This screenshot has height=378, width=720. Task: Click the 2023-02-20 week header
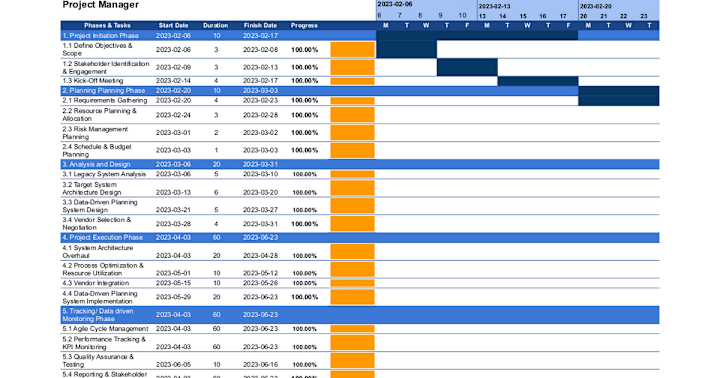pyautogui.click(x=596, y=6)
